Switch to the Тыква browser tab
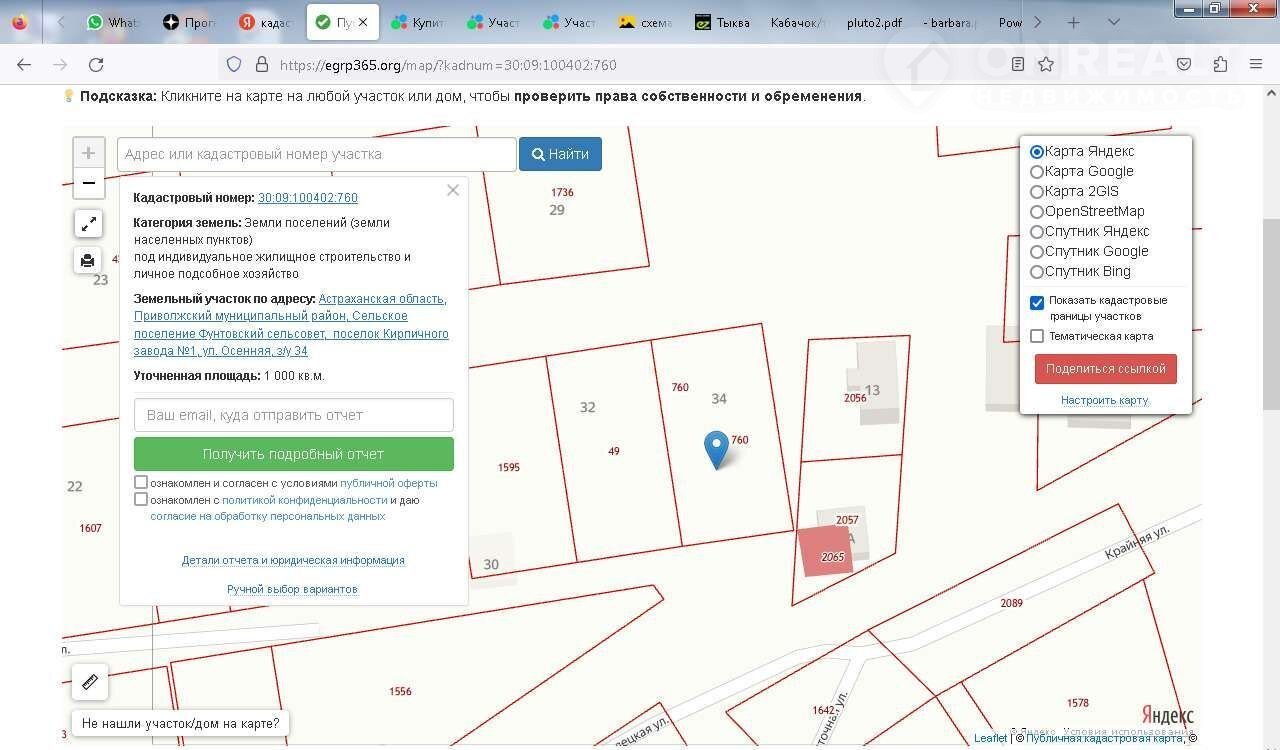The image size is (1280, 750). tap(724, 22)
